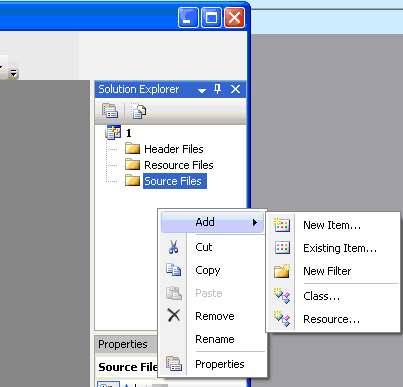
Task: Close the Solution Explorer panel
Action: pos(235,89)
